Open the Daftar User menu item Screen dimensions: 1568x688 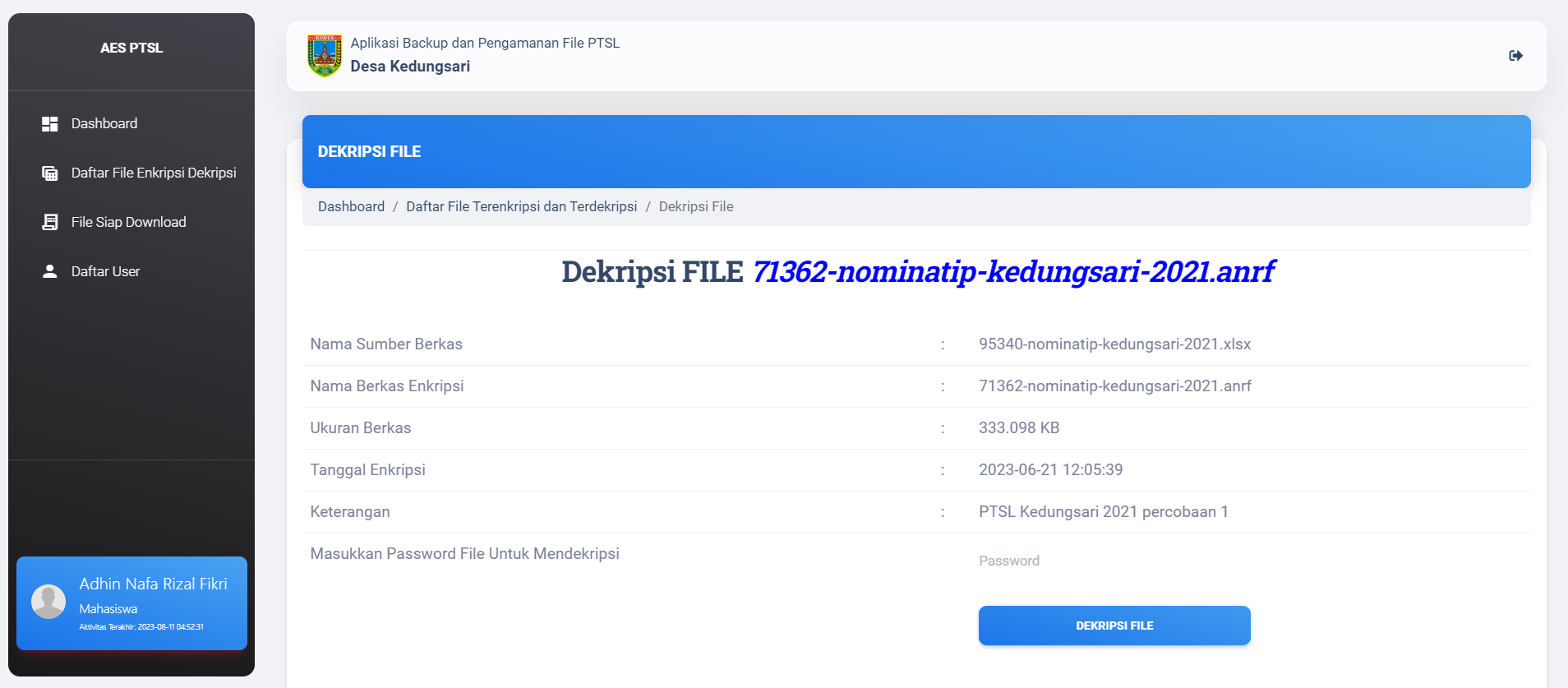click(x=105, y=271)
